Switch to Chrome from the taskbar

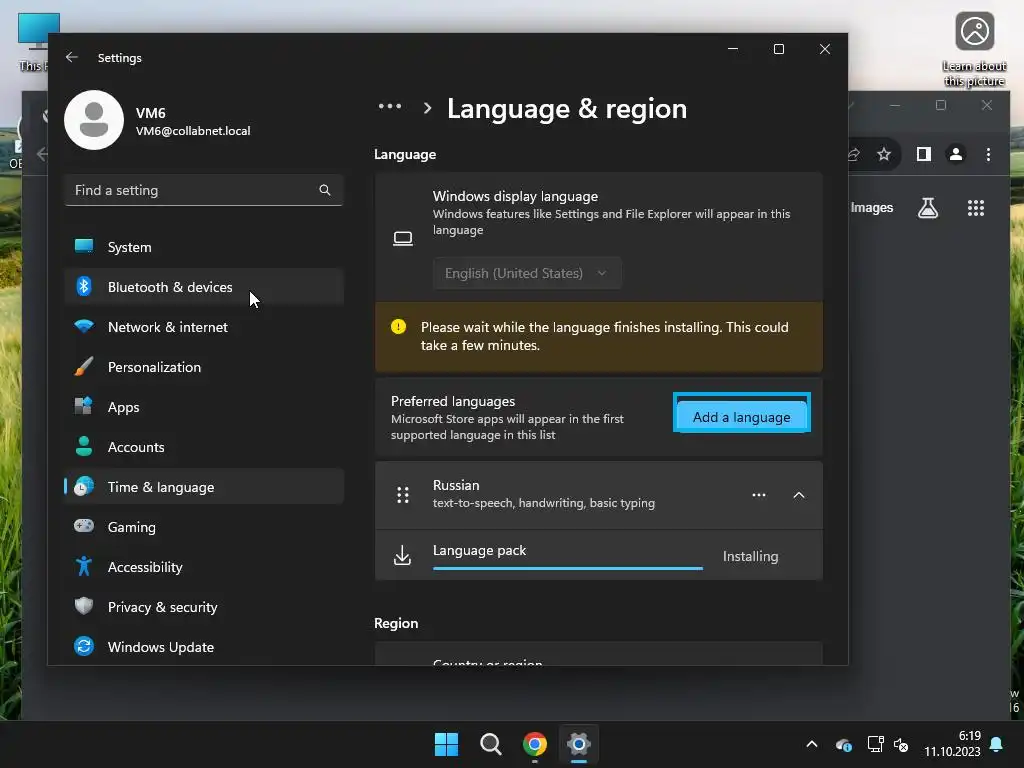point(535,744)
